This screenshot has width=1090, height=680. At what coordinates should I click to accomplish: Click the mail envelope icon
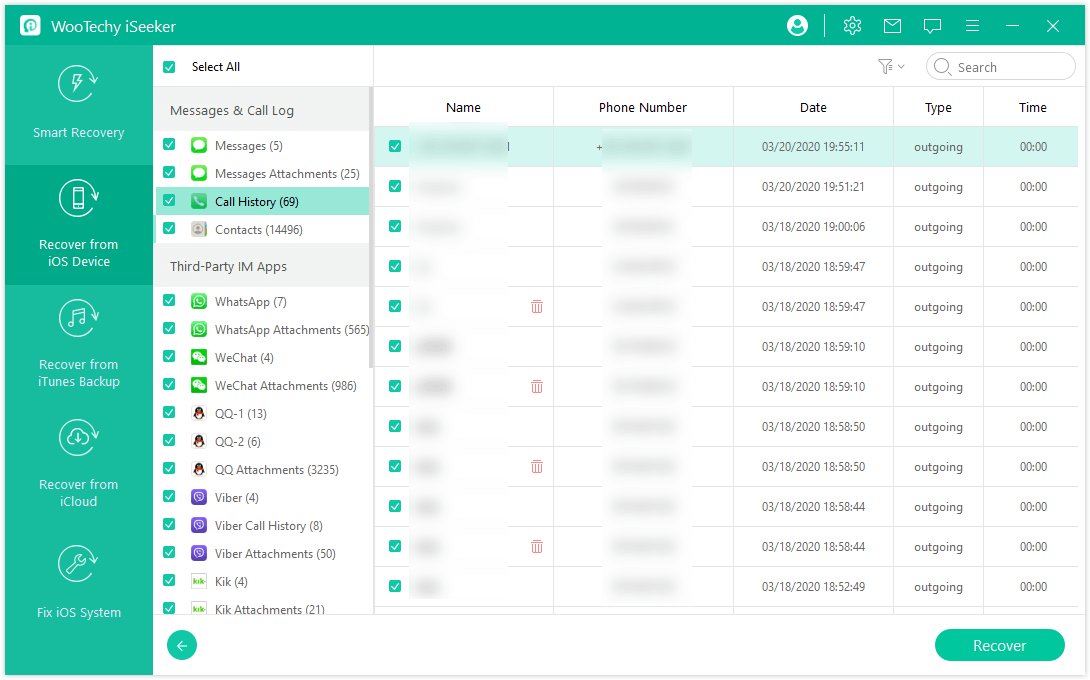892,26
